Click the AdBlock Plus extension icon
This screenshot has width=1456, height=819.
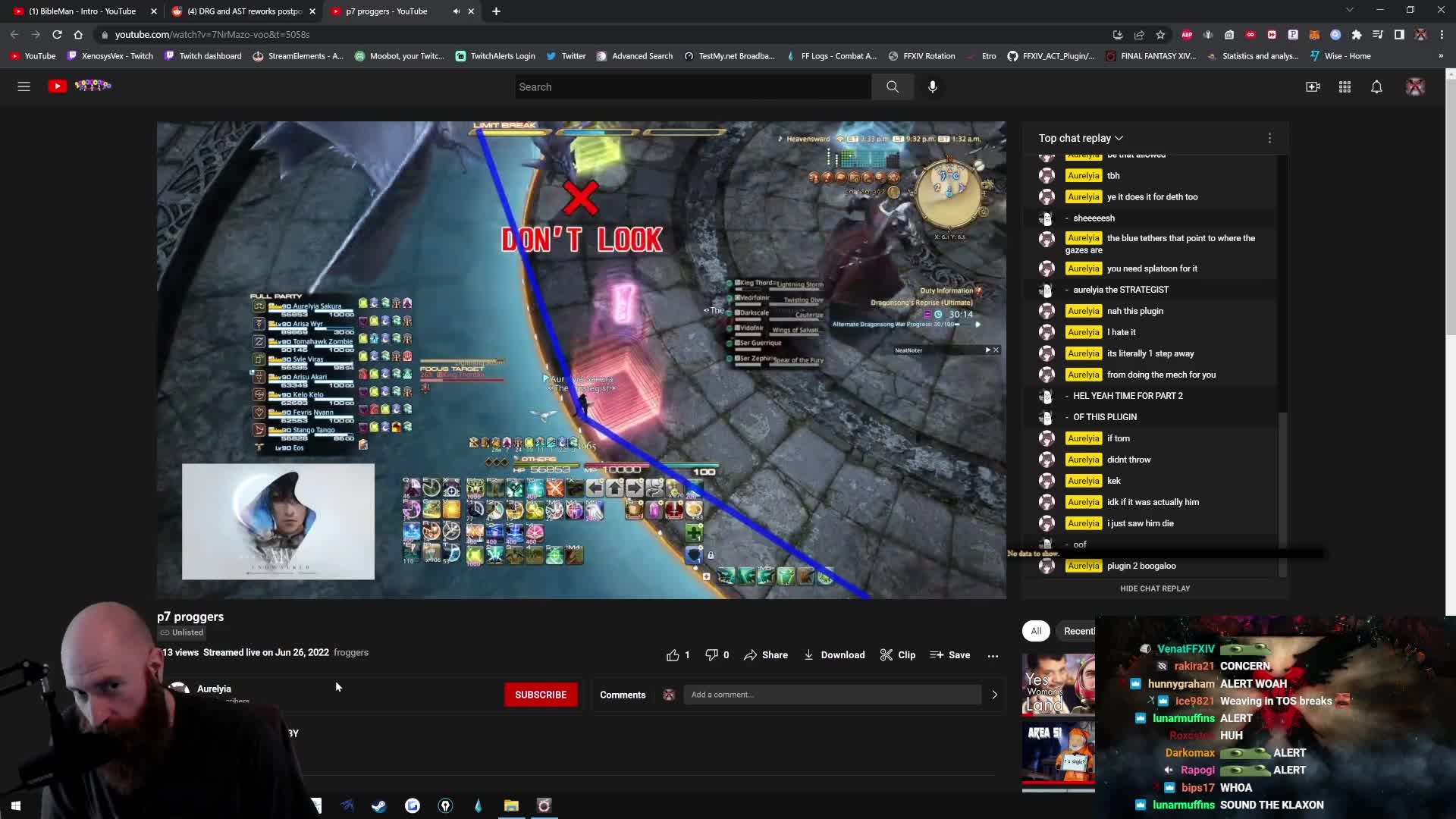[x=1188, y=35]
